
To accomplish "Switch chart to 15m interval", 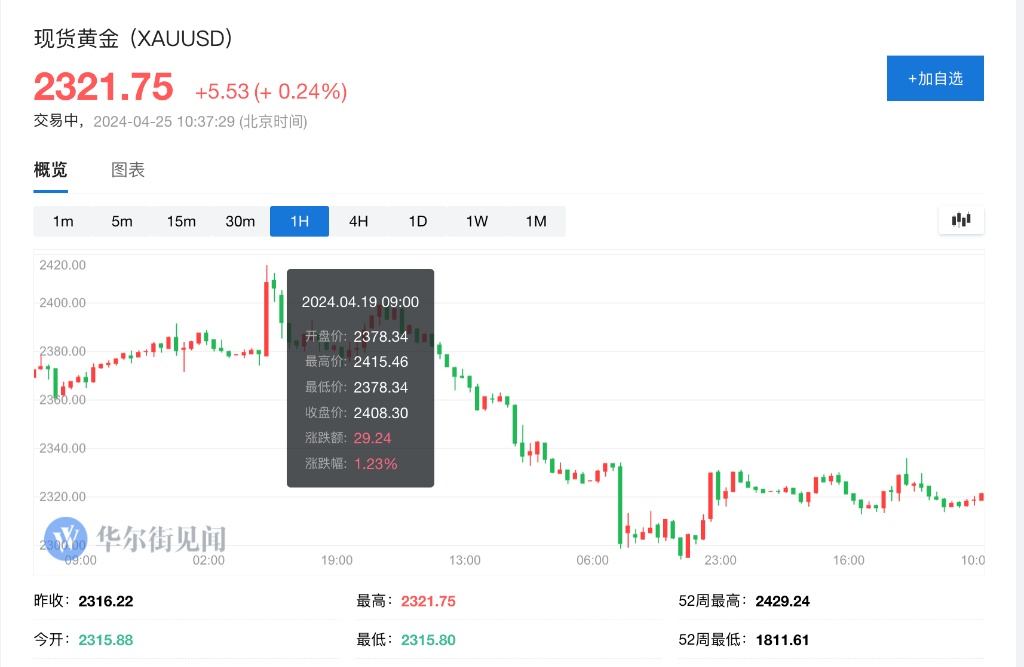I will point(181,221).
